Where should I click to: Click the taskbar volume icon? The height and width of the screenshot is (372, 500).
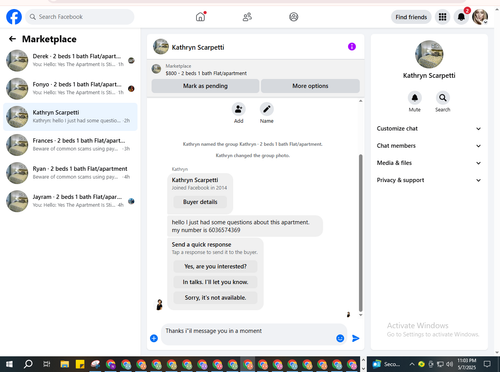pyautogui.click(x=449, y=364)
